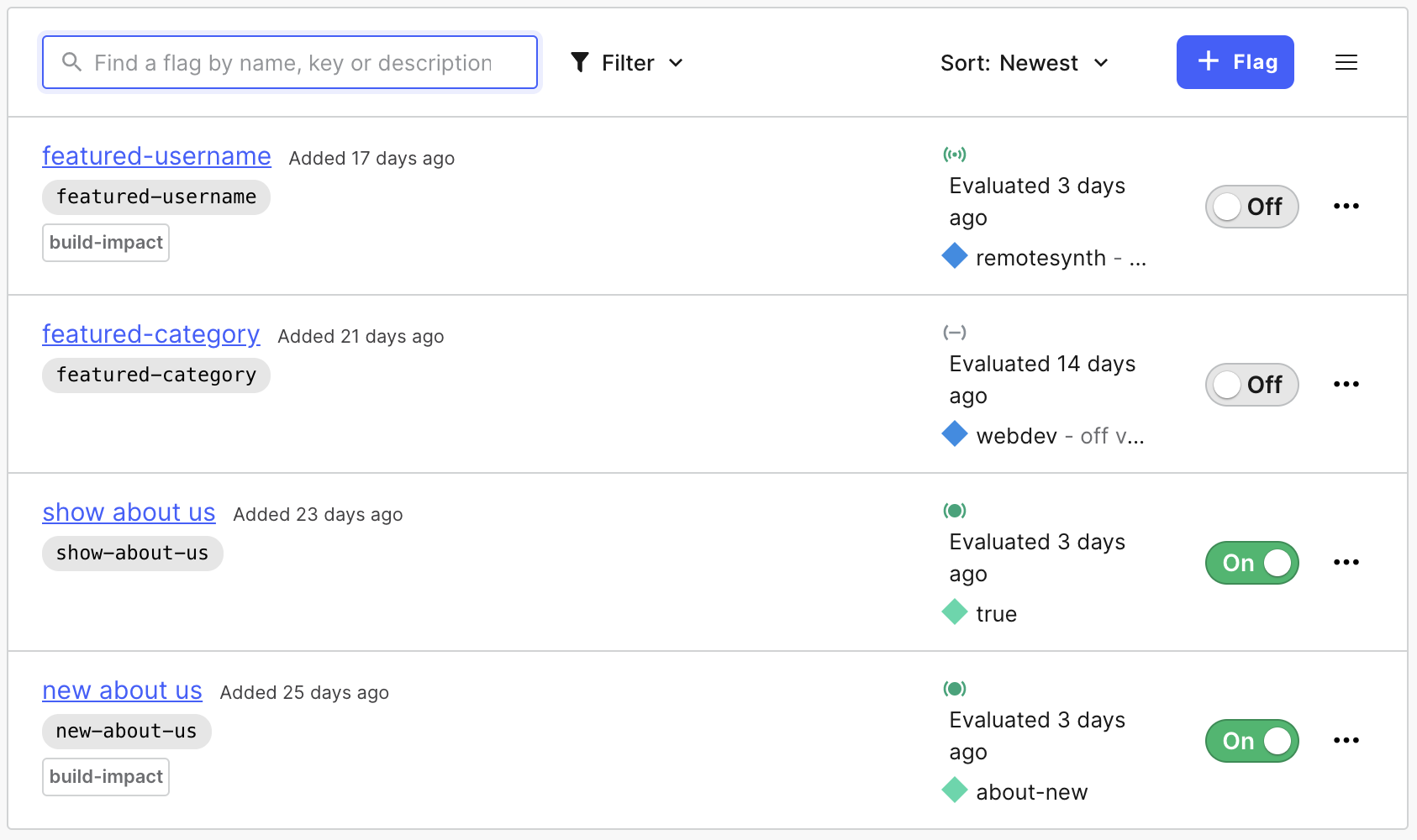Click the blue diamond swatch next to webdev

(955, 434)
